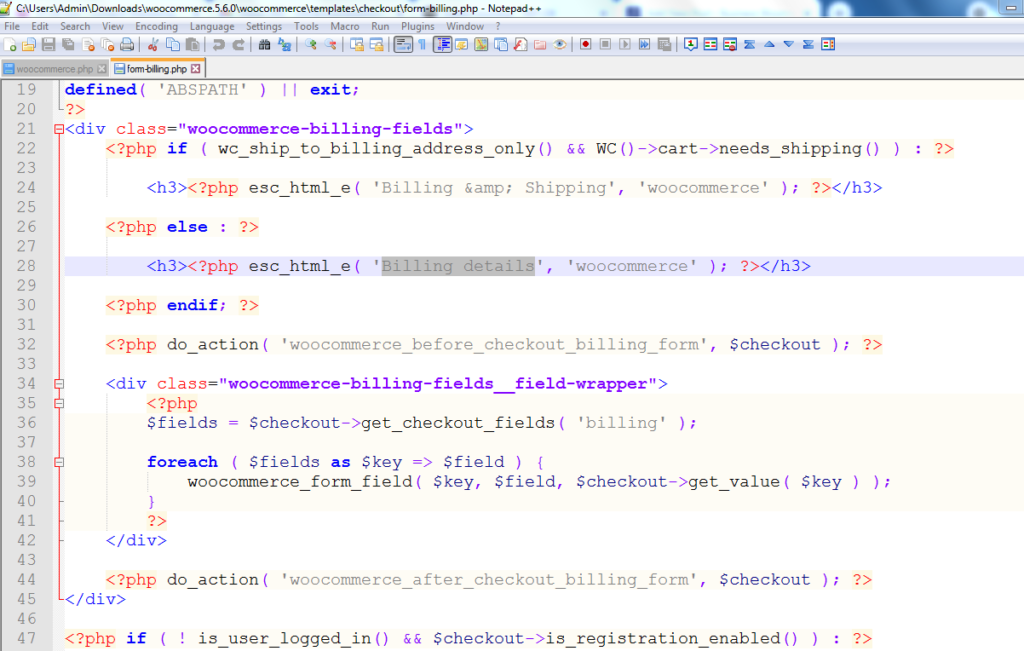
Task: Select the form-billing.php tab
Action: (156, 69)
